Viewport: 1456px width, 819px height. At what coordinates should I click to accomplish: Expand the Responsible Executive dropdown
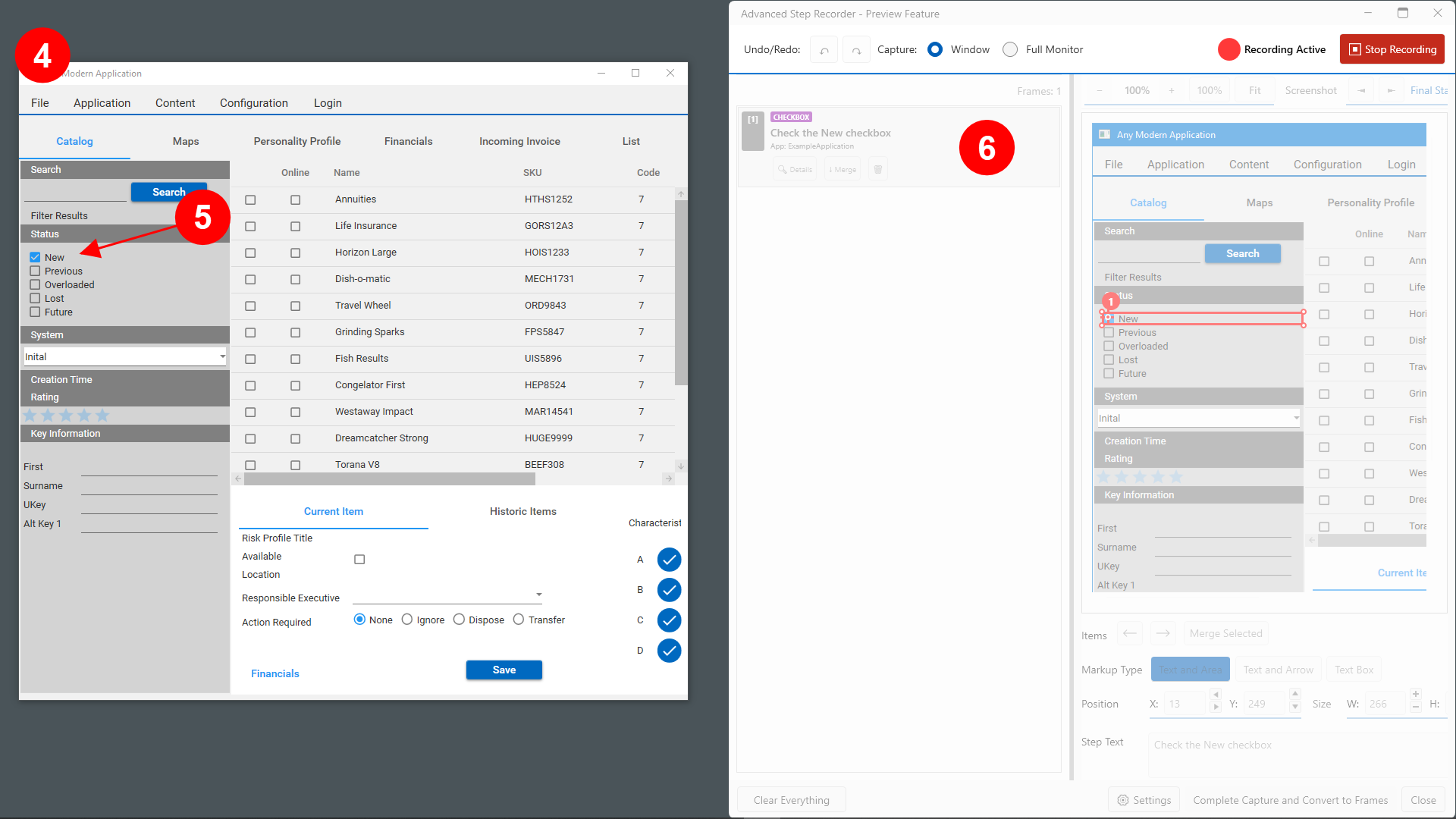point(538,595)
